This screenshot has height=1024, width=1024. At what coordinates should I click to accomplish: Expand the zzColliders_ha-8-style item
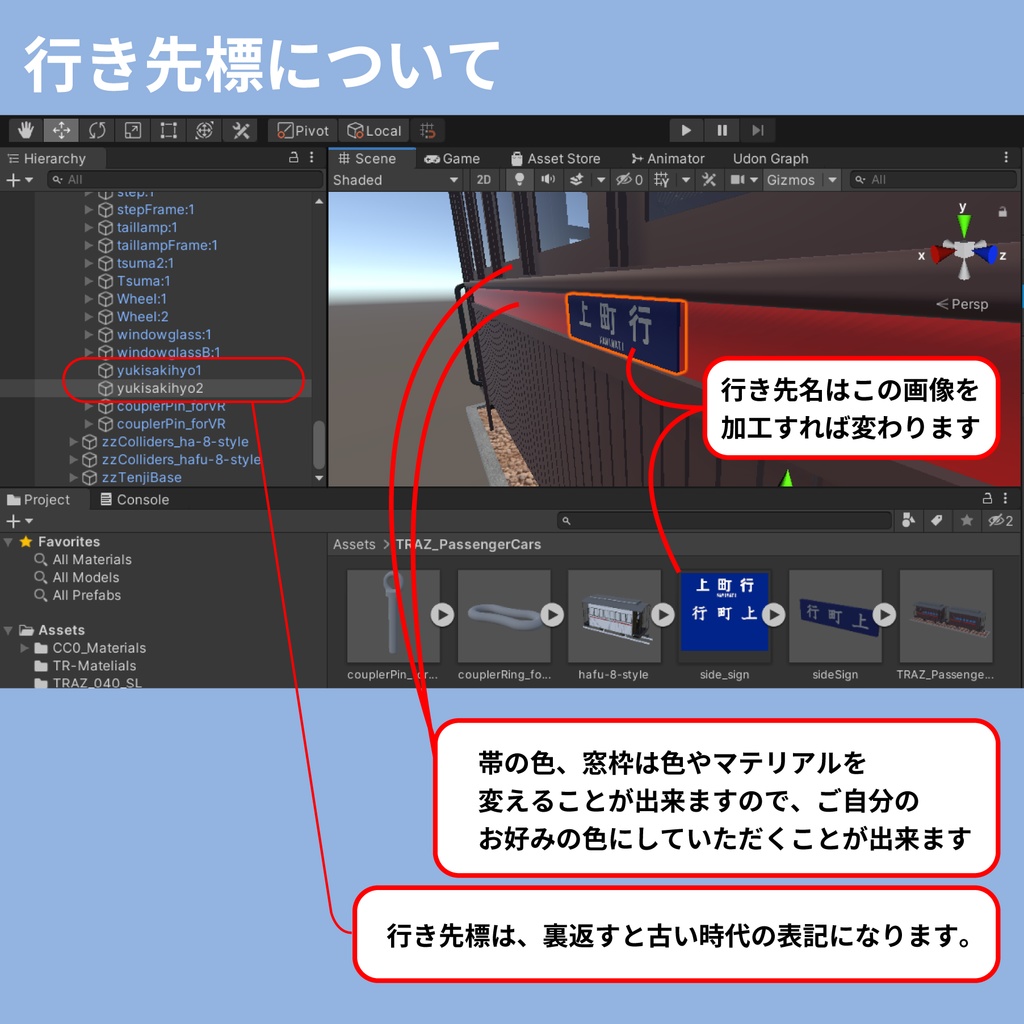(72, 441)
